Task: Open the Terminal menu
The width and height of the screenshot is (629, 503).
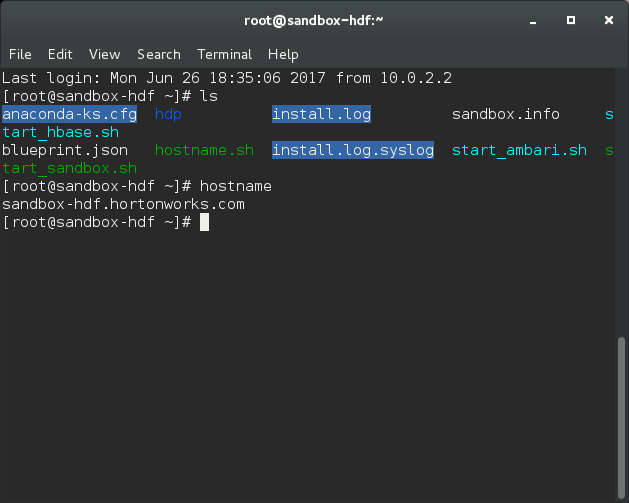Action: (x=224, y=54)
